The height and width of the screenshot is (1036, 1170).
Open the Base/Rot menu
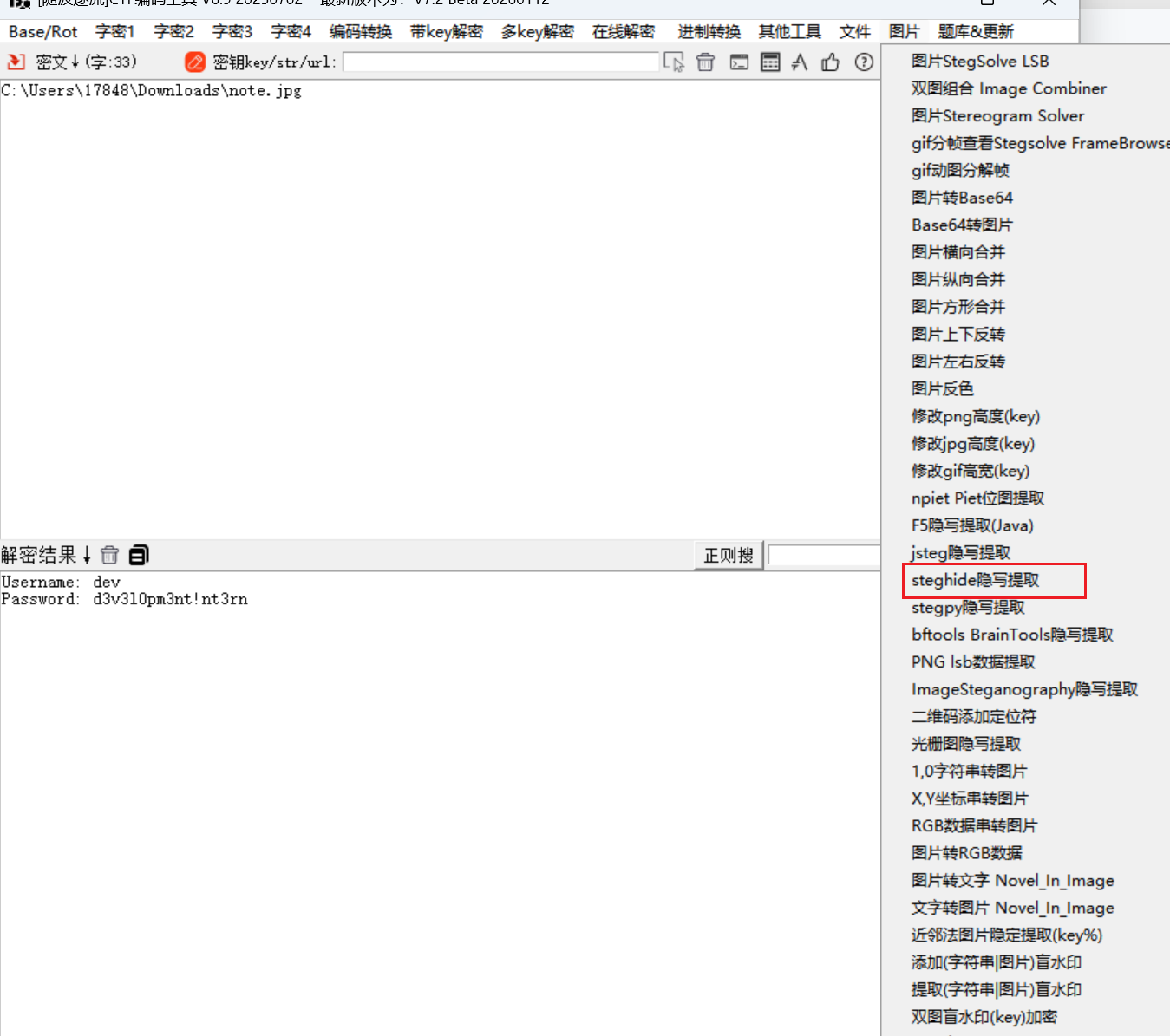[43, 32]
